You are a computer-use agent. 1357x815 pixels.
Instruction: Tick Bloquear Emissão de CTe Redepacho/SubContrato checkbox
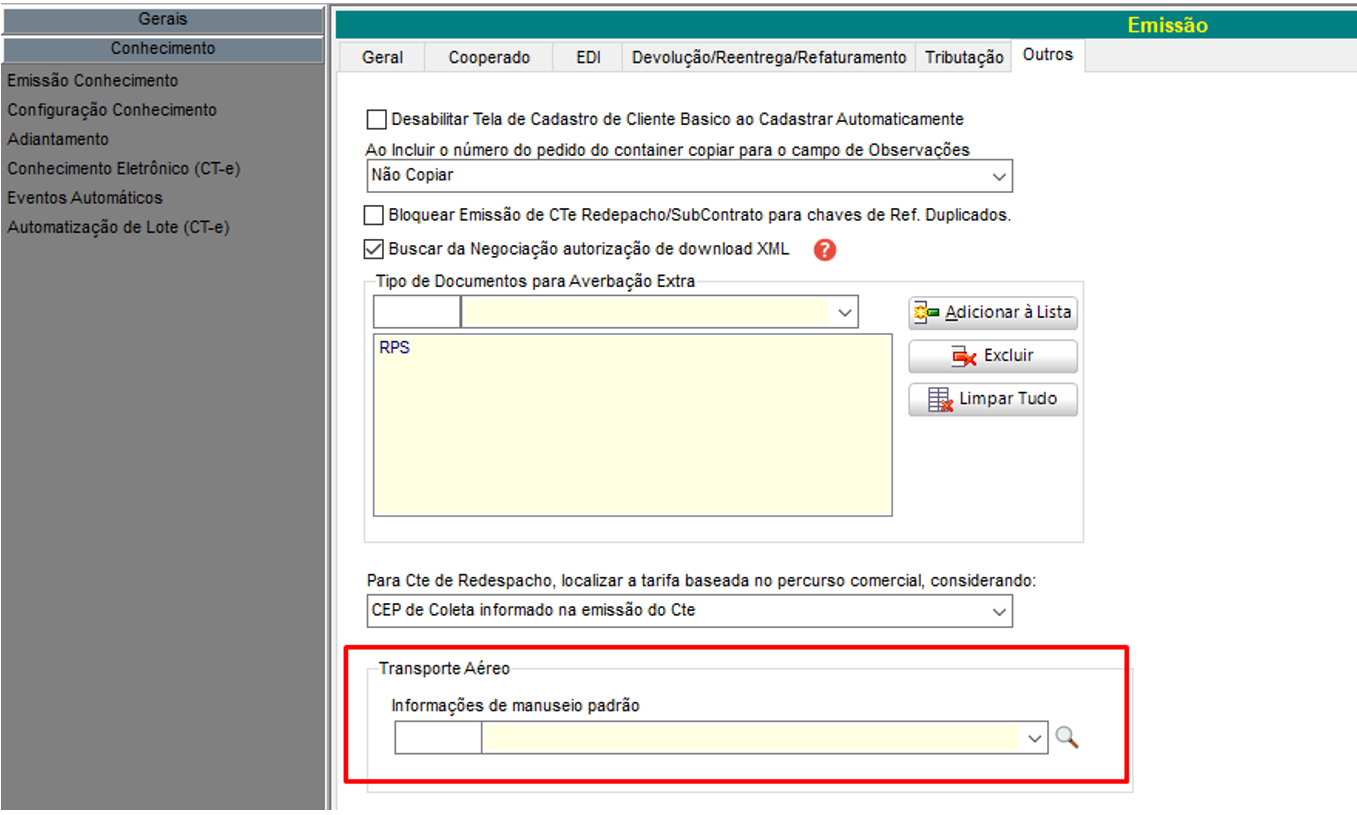tap(373, 215)
